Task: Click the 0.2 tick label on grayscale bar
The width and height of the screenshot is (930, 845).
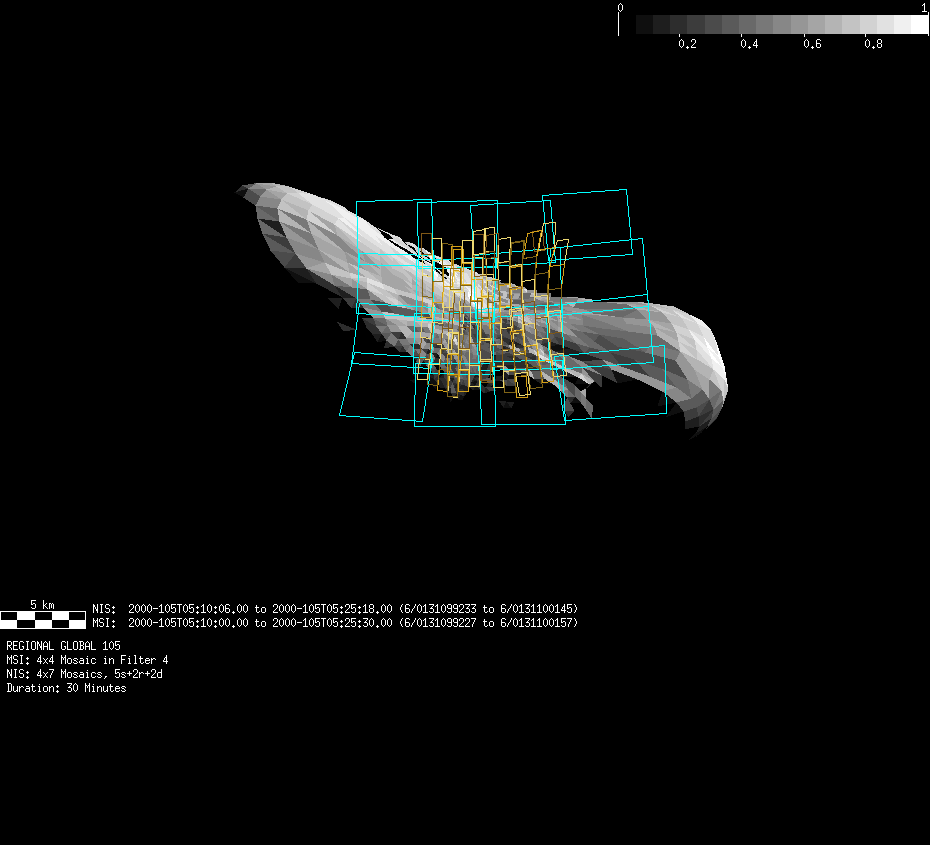Action: (687, 45)
